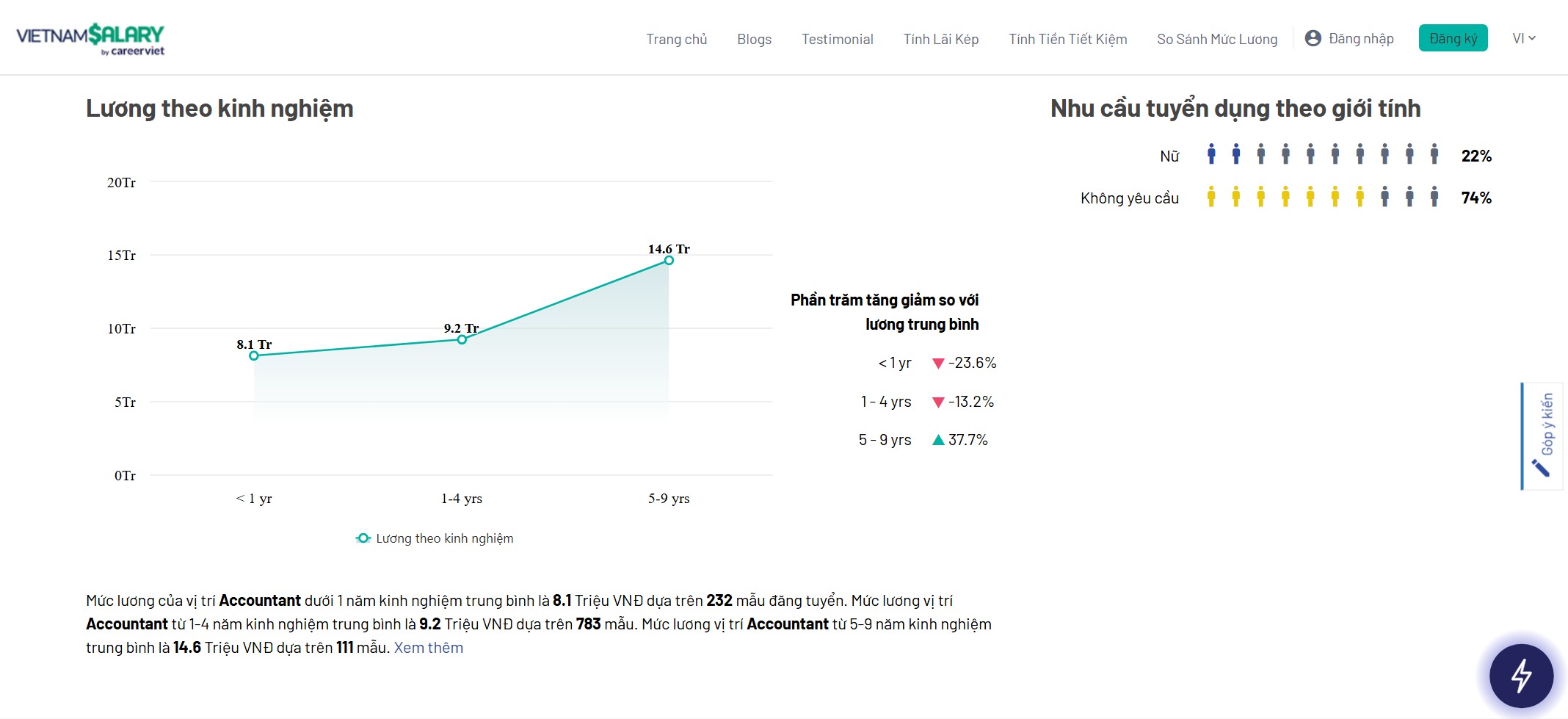Click the red down arrow for under 1 yr

[937, 364]
